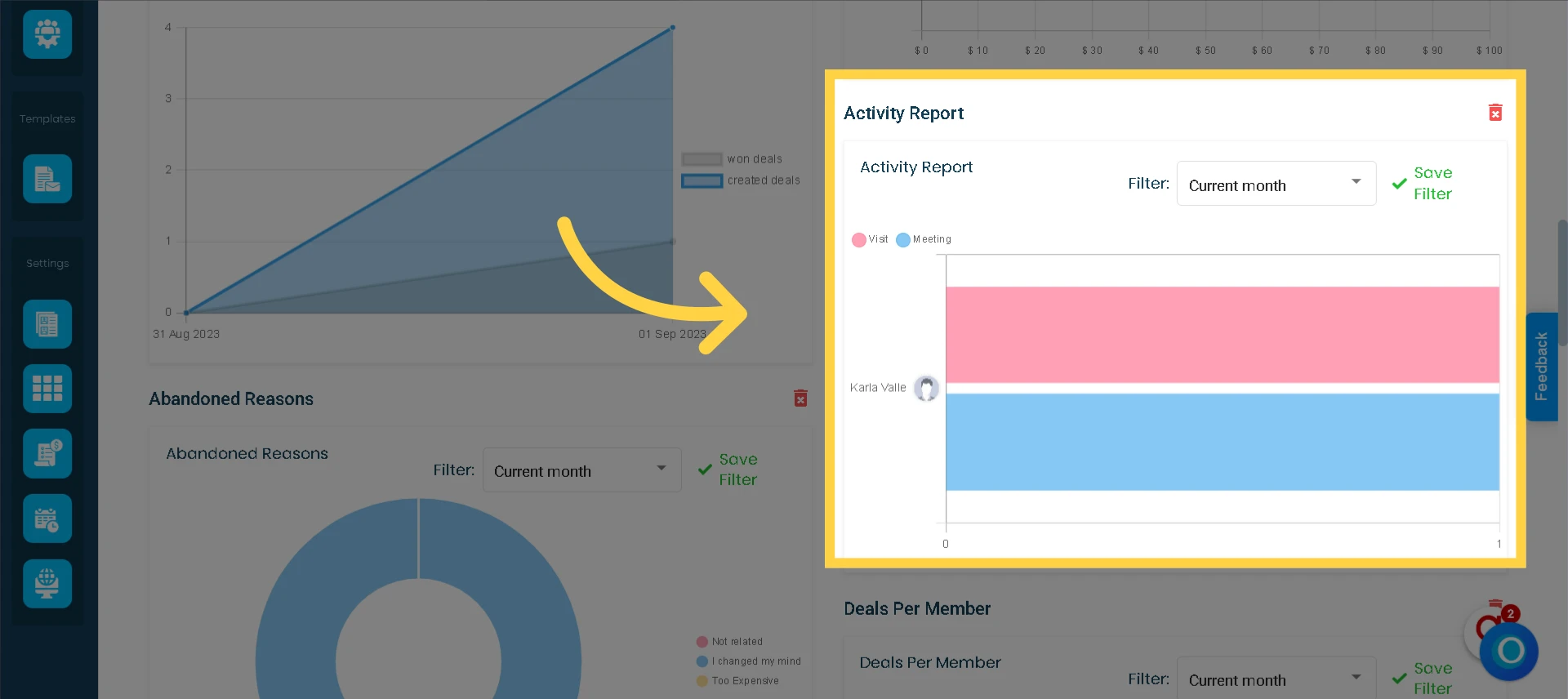Save the filter for Deals Per Member
Viewport: 1568px width, 699px height.
click(x=1423, y=679)
